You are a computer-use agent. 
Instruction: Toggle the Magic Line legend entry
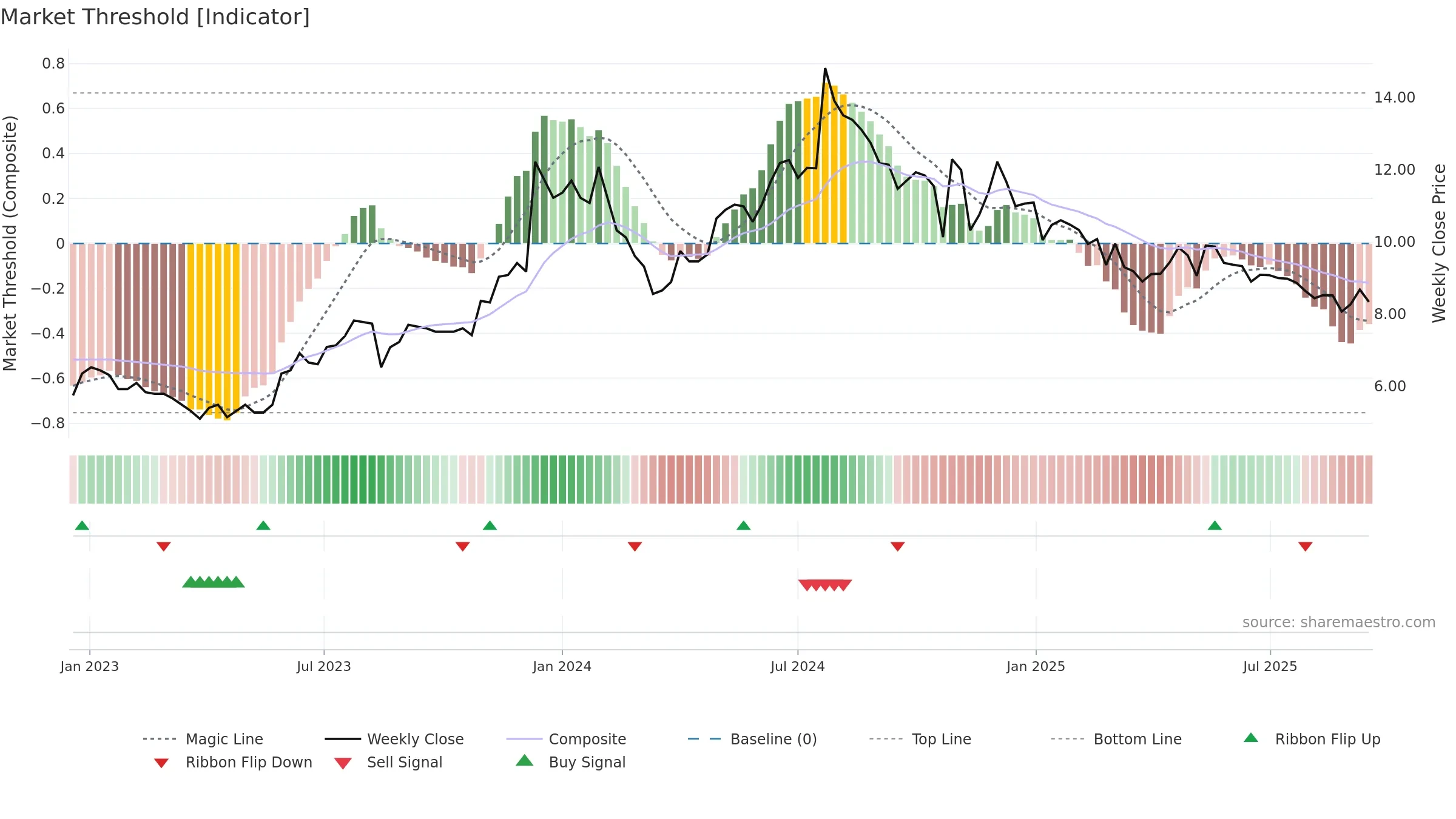[203, 739]
